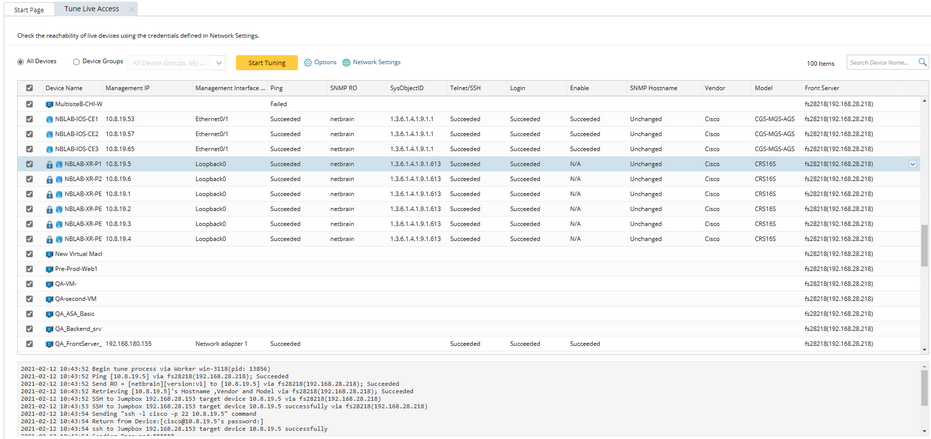Toggle the select-all checkbox in table header
This screenshot has height=439, width=931.
(x=29, y=88)
